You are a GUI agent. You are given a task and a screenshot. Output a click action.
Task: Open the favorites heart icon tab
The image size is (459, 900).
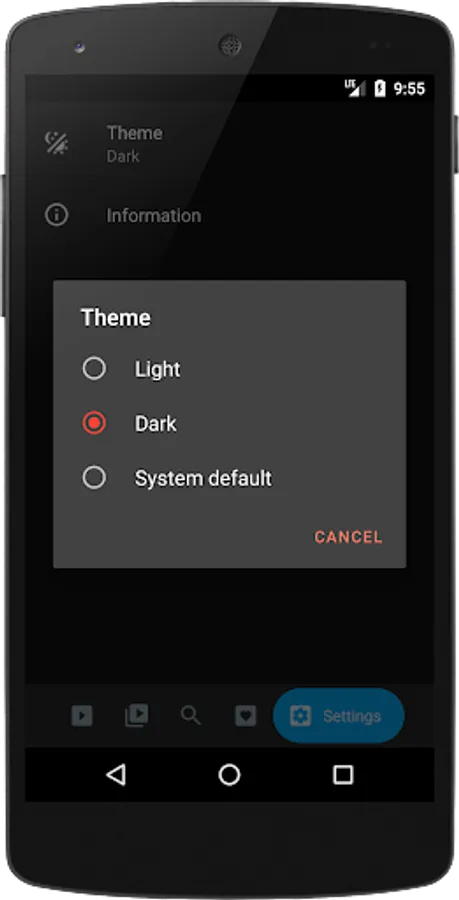tap(246, 715)
